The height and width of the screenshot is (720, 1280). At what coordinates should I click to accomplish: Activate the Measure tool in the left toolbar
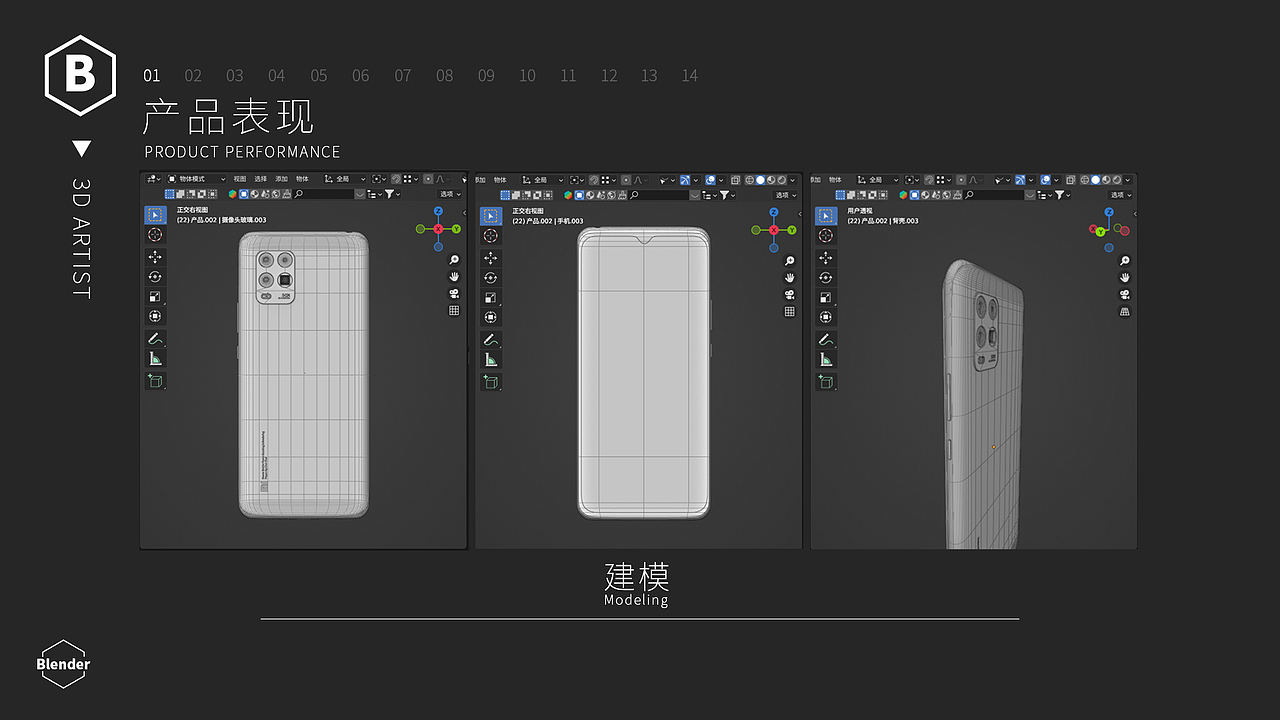click(x=155, y=358)
